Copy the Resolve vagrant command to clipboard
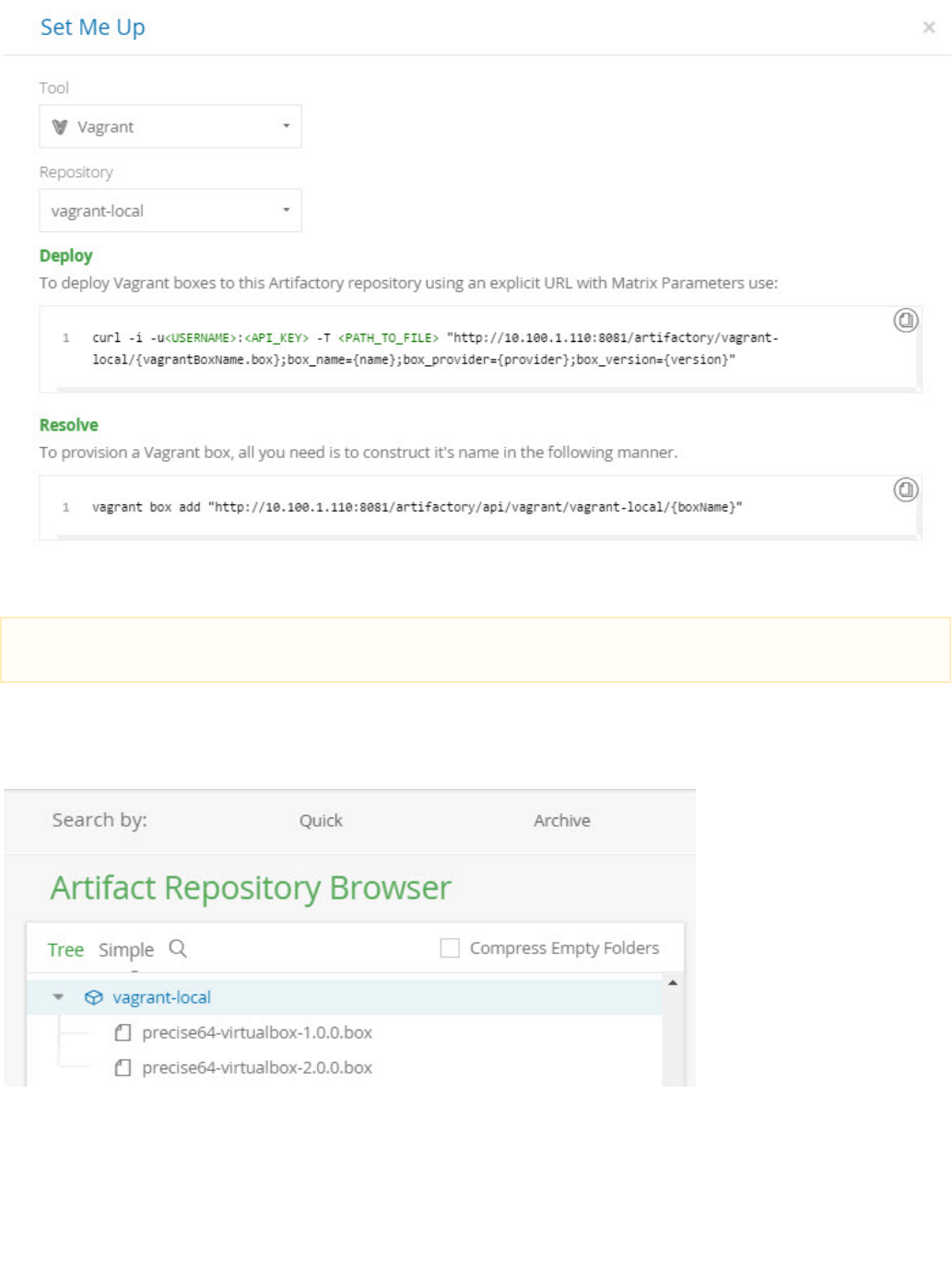 pos(906,490)
